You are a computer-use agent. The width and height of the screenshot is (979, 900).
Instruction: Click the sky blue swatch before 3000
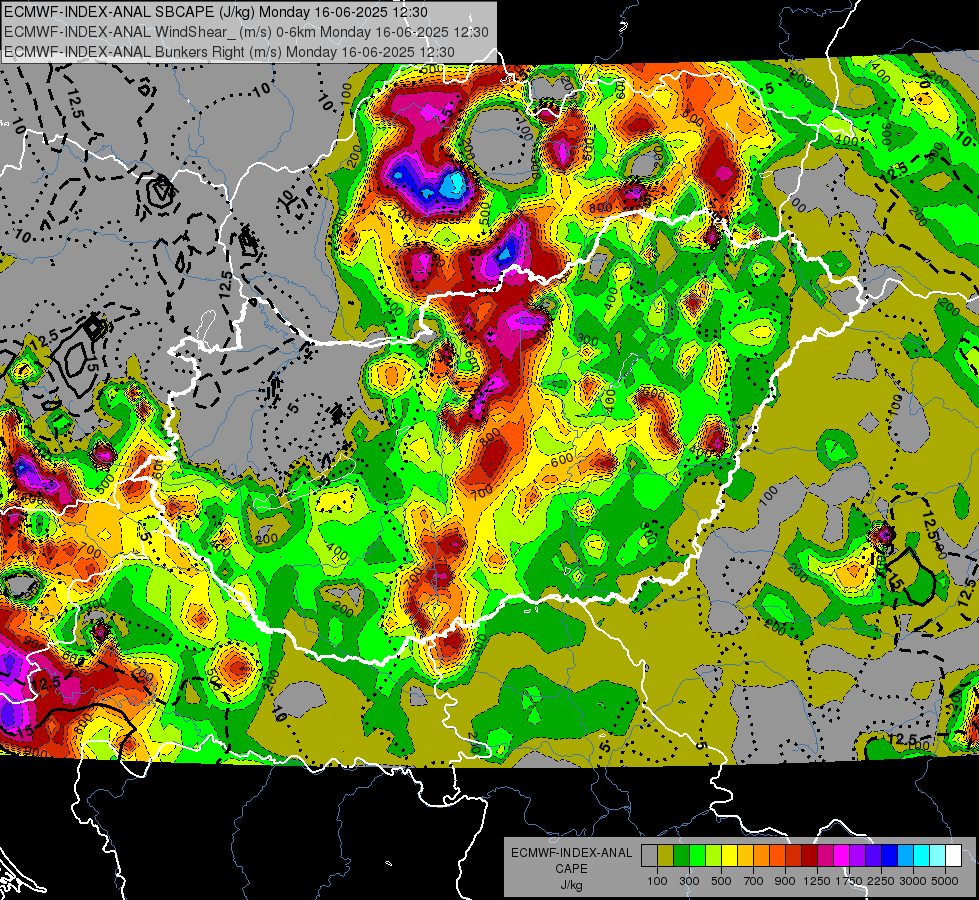point(905,856)
